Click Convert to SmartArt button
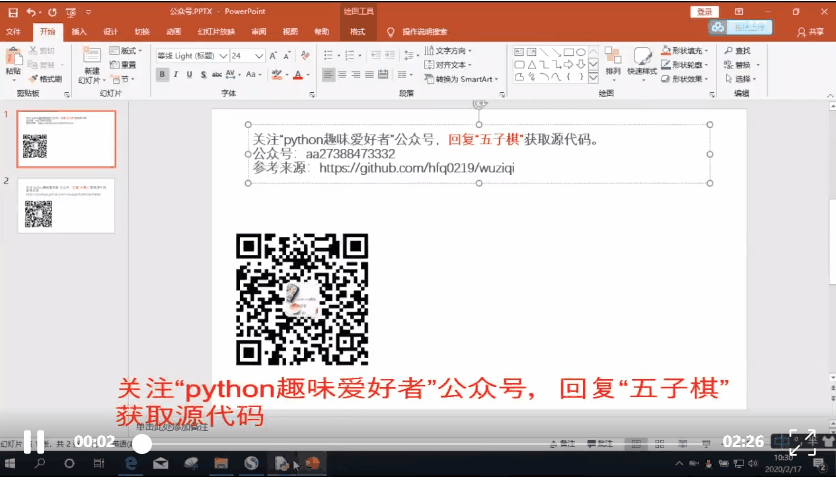 pos(461,79)
